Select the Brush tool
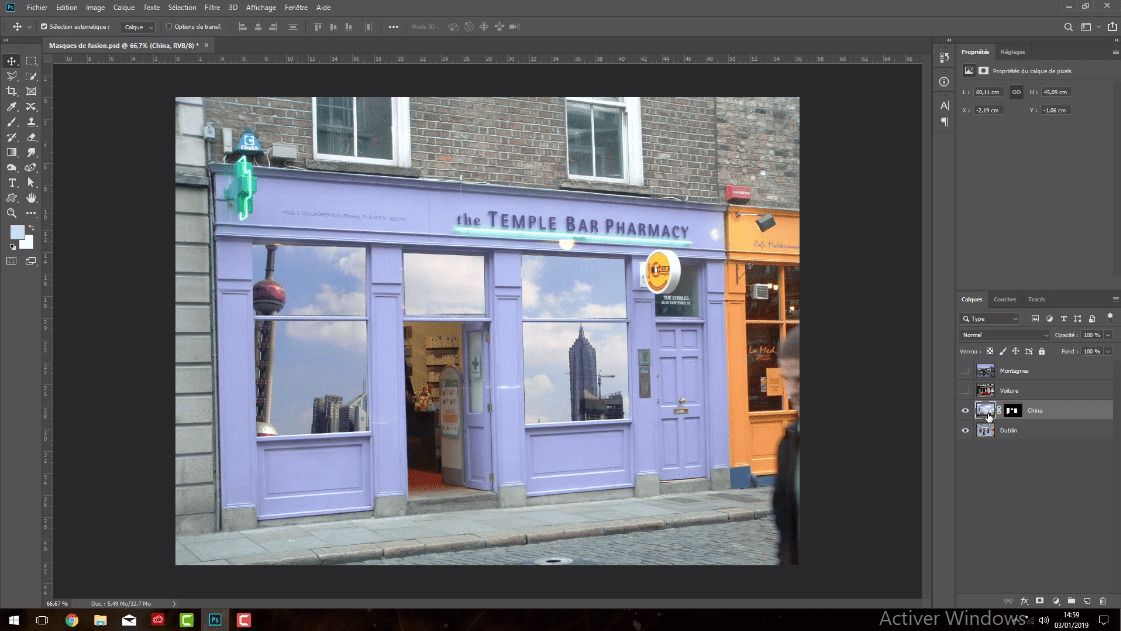Image resolution: width=1121 pixels, height=631 pixels. (12, 122)
